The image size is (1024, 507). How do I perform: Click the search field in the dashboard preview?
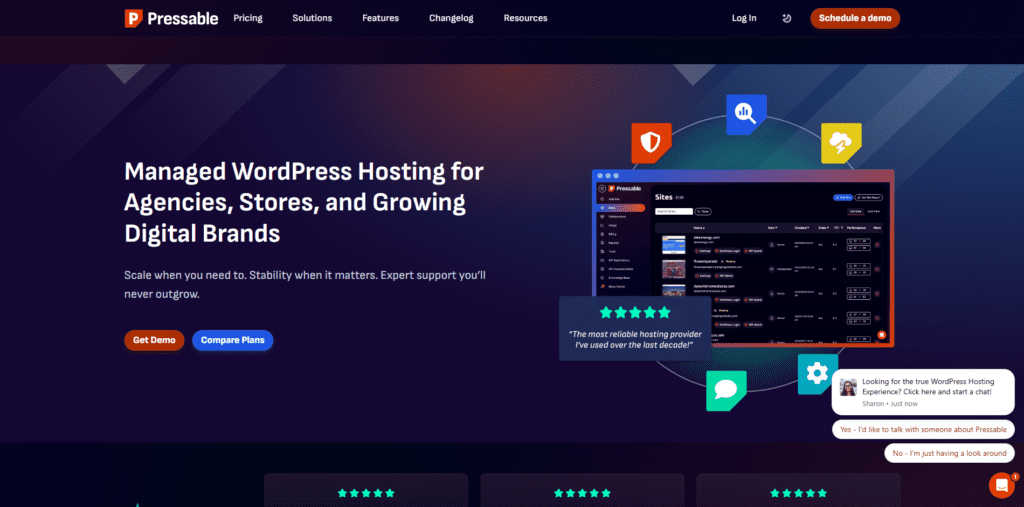point(674,212)
